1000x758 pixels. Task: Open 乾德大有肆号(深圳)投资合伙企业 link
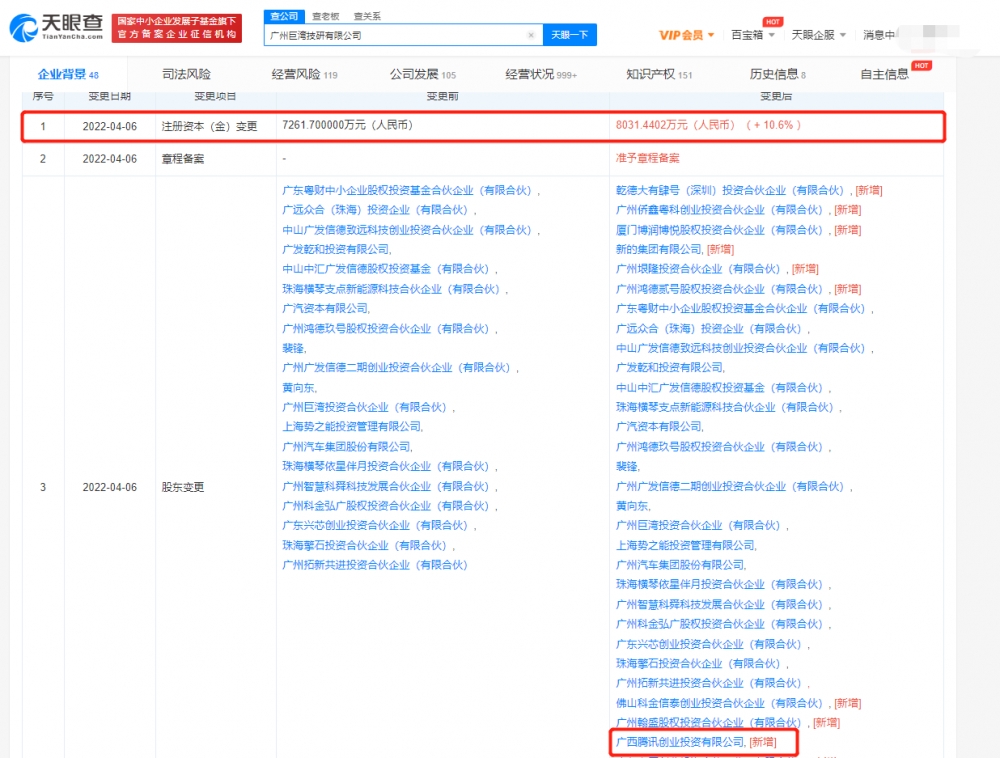coord(732,191)
